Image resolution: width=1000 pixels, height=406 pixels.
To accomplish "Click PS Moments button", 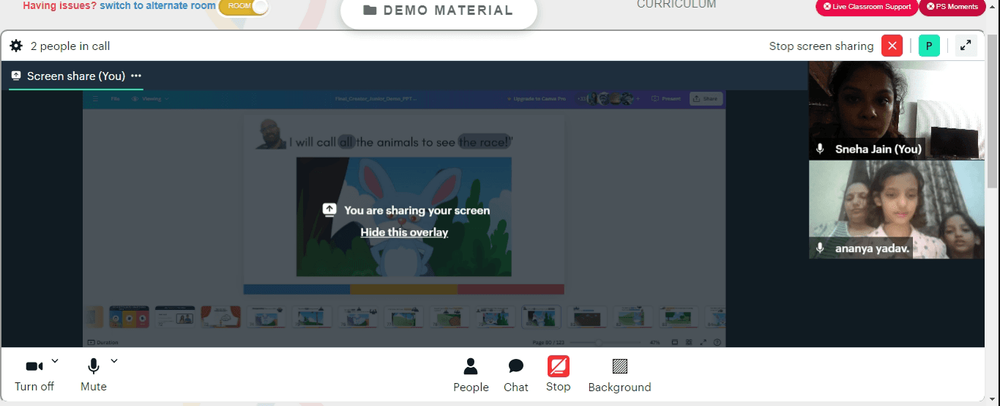I will pos(952,6).
